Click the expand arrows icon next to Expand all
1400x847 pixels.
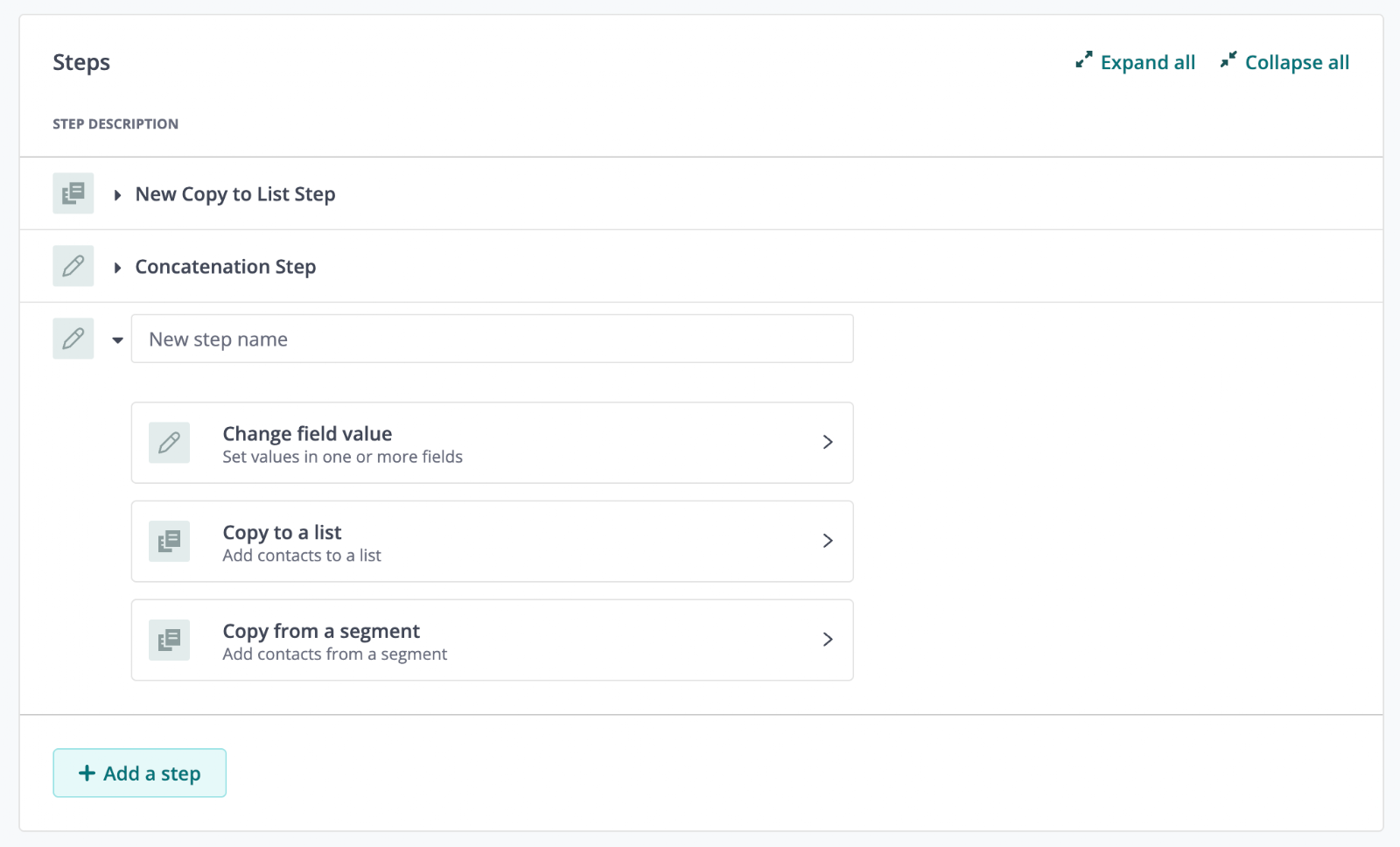click(x=1084, y=59)
